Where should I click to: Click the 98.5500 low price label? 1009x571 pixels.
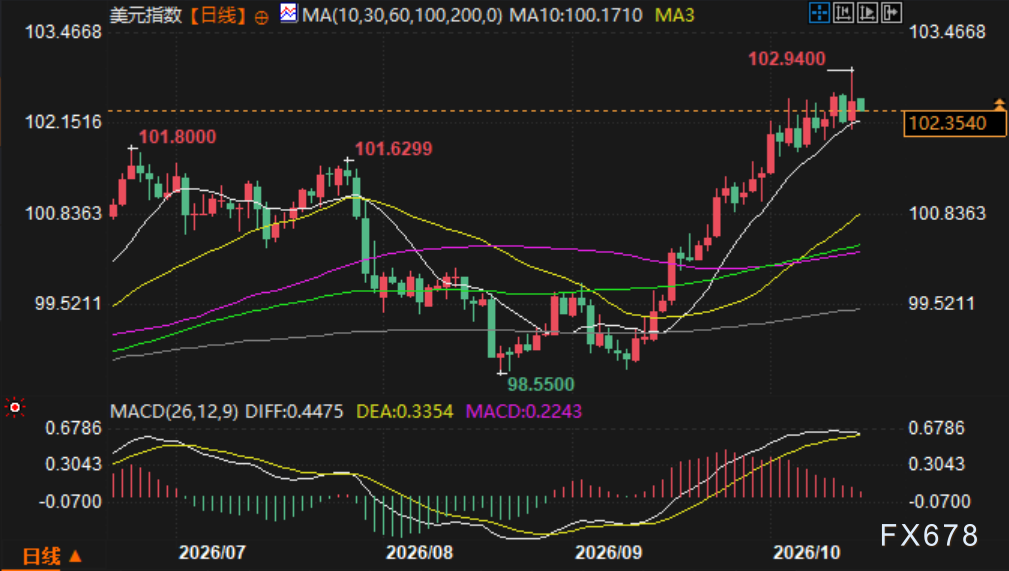pos(541,384)
